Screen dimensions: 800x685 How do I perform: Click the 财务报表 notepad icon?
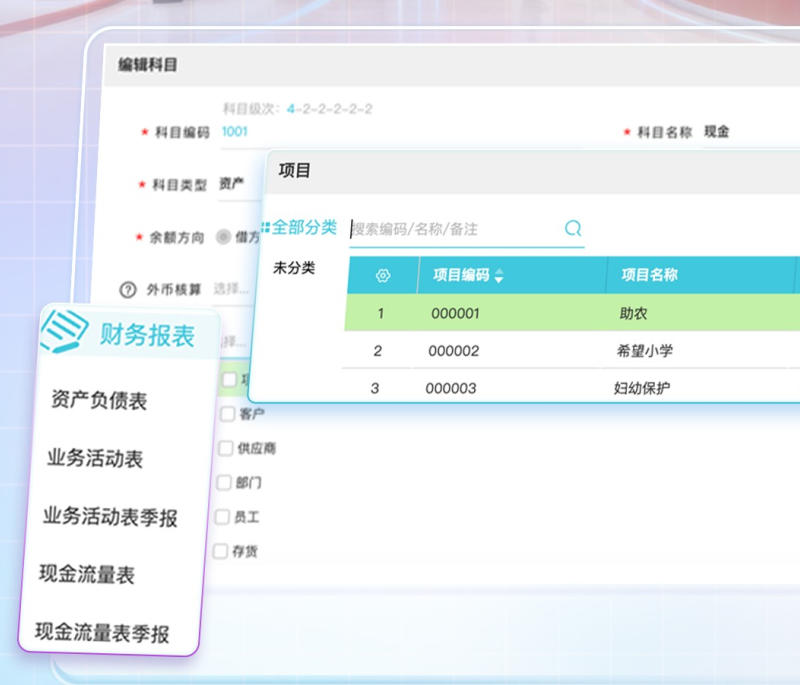(x=64, y=331)
